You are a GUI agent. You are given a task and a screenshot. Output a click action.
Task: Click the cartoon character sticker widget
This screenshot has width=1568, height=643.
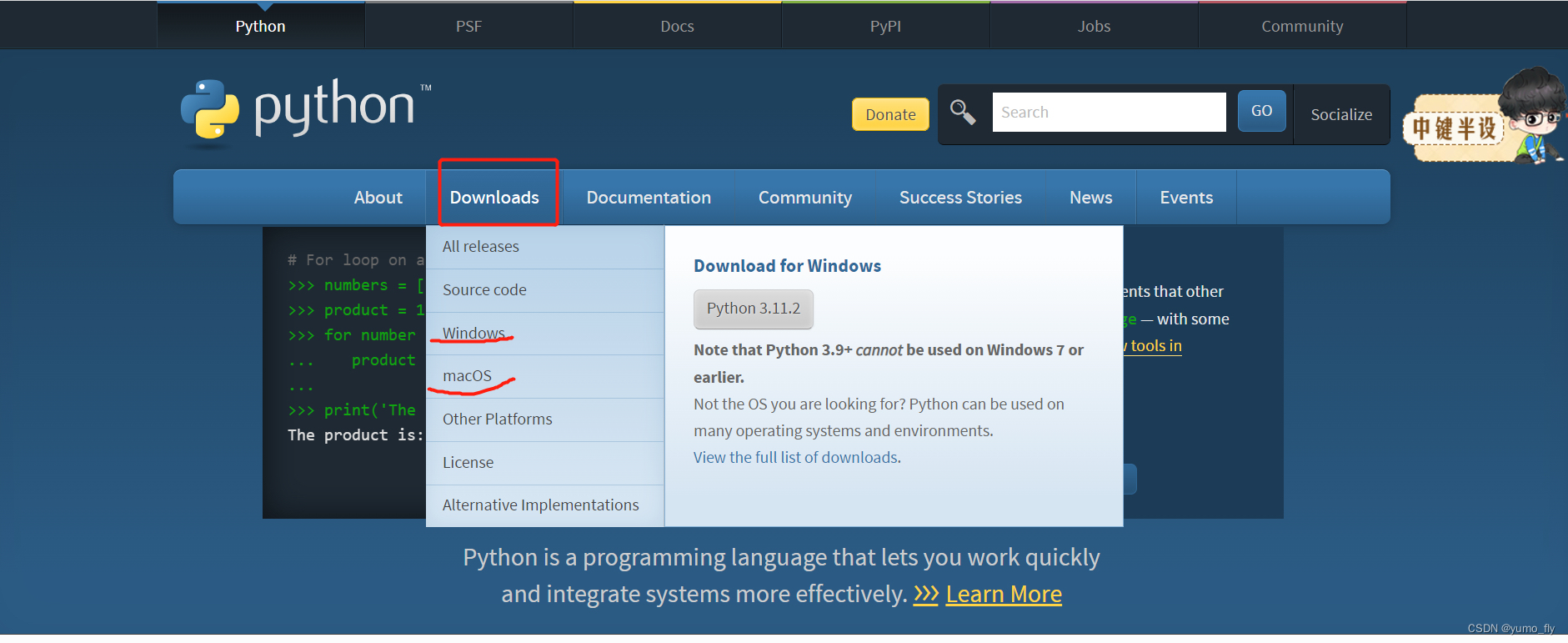(1485, 117)
